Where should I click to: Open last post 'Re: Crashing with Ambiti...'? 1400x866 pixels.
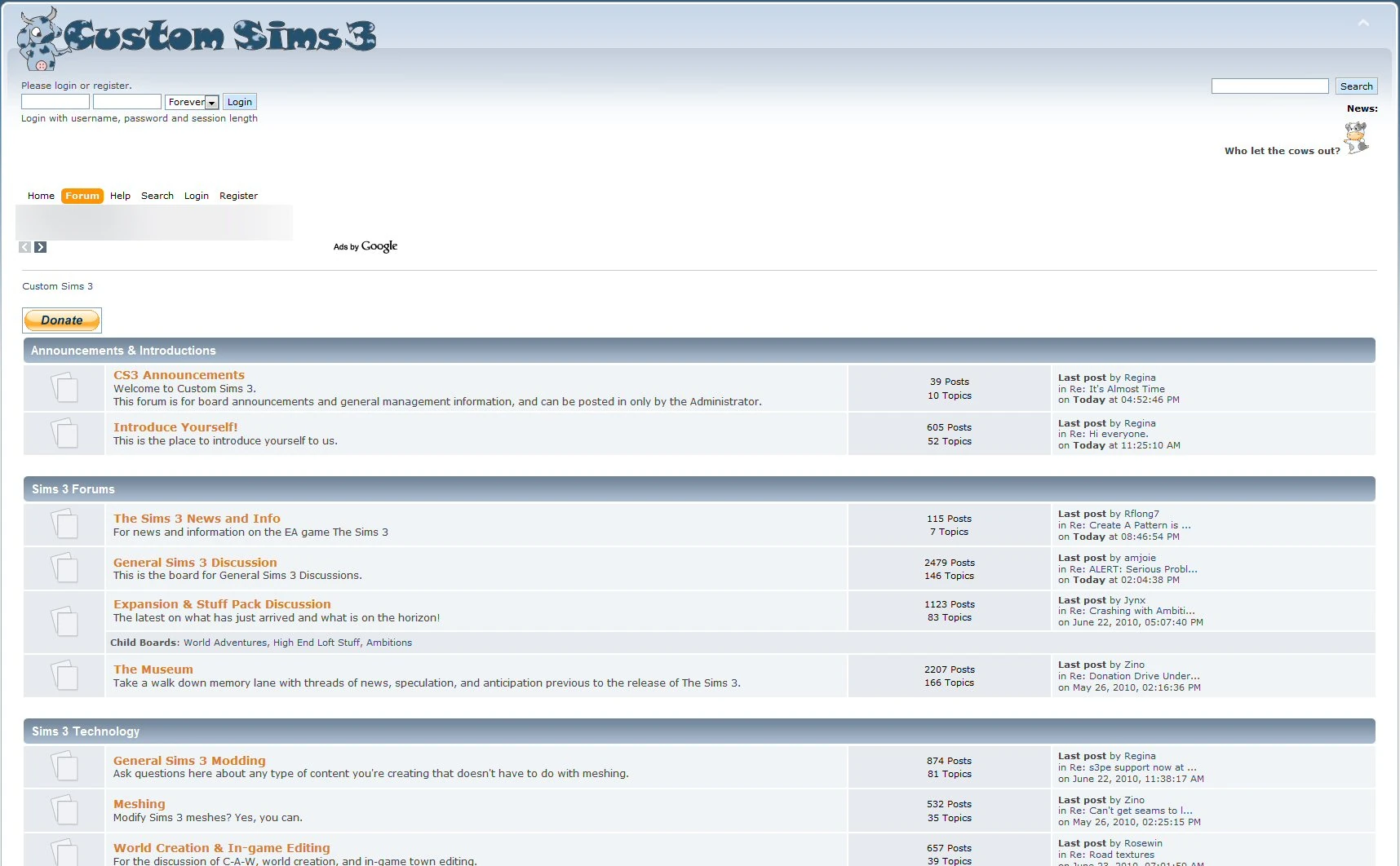tap(1132, 611)
